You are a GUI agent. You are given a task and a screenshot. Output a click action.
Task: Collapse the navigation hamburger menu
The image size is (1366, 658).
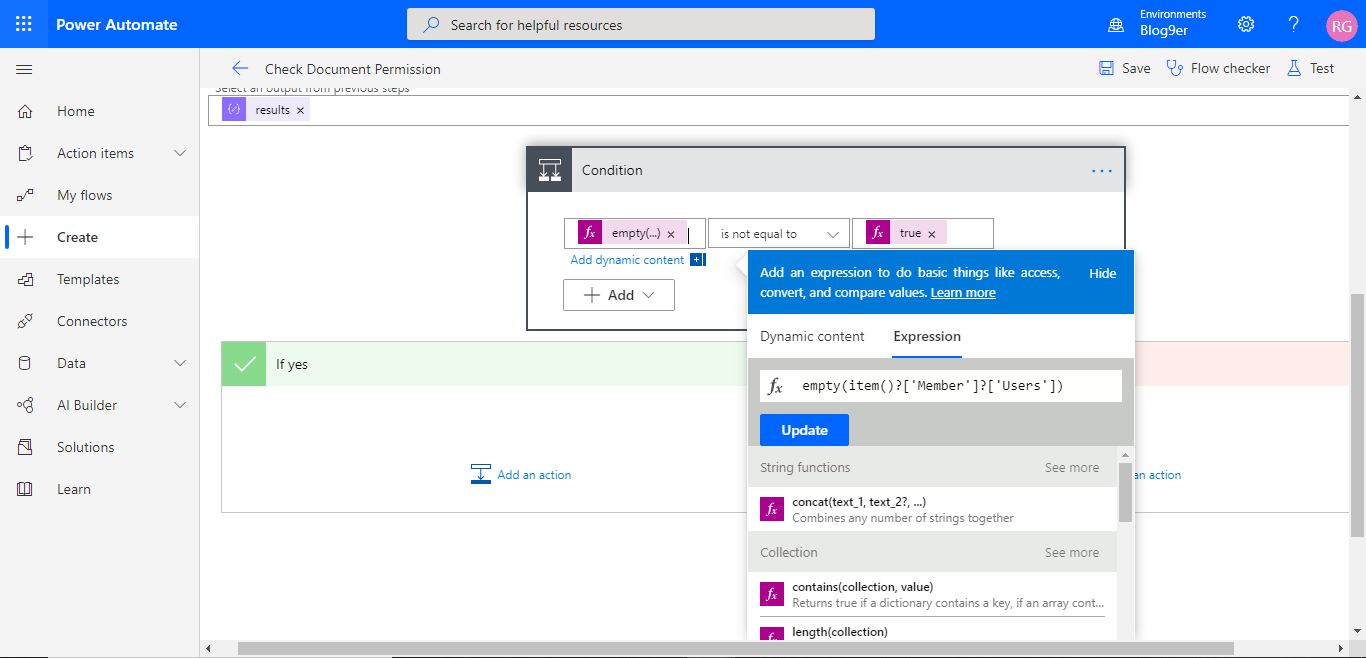(x=24, y=69)
